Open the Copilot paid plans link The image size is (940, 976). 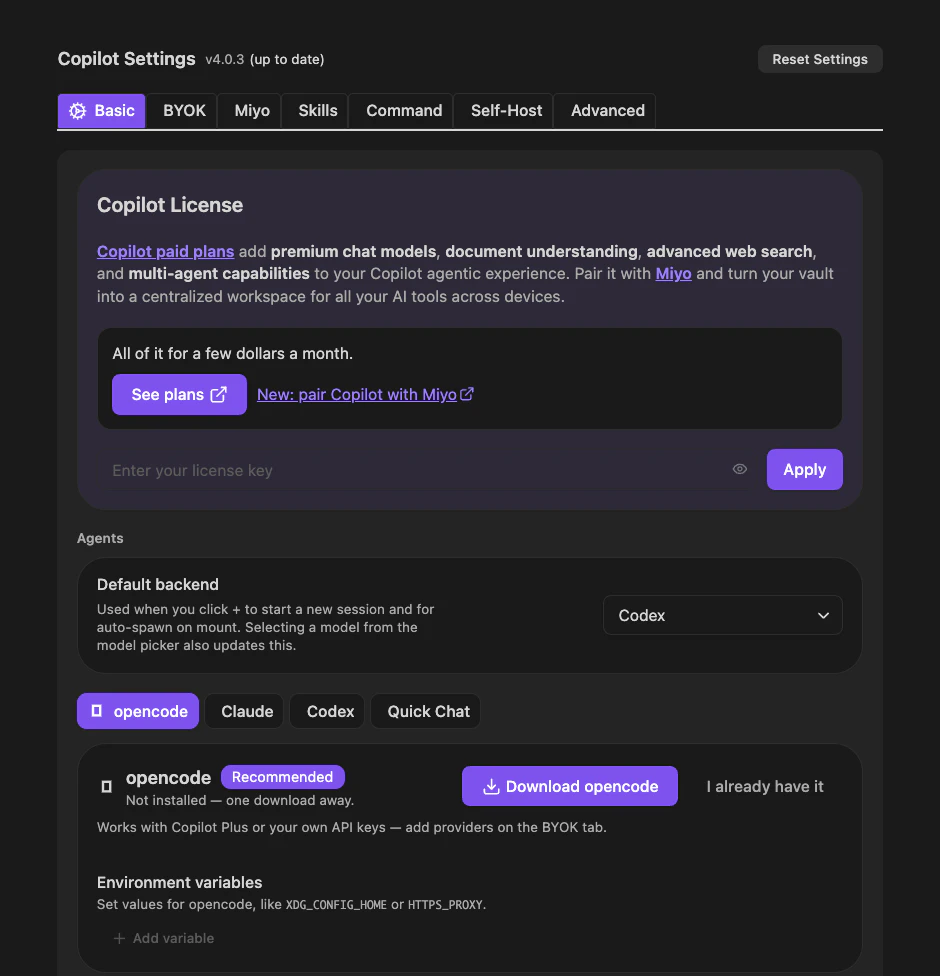pos(166,251)
